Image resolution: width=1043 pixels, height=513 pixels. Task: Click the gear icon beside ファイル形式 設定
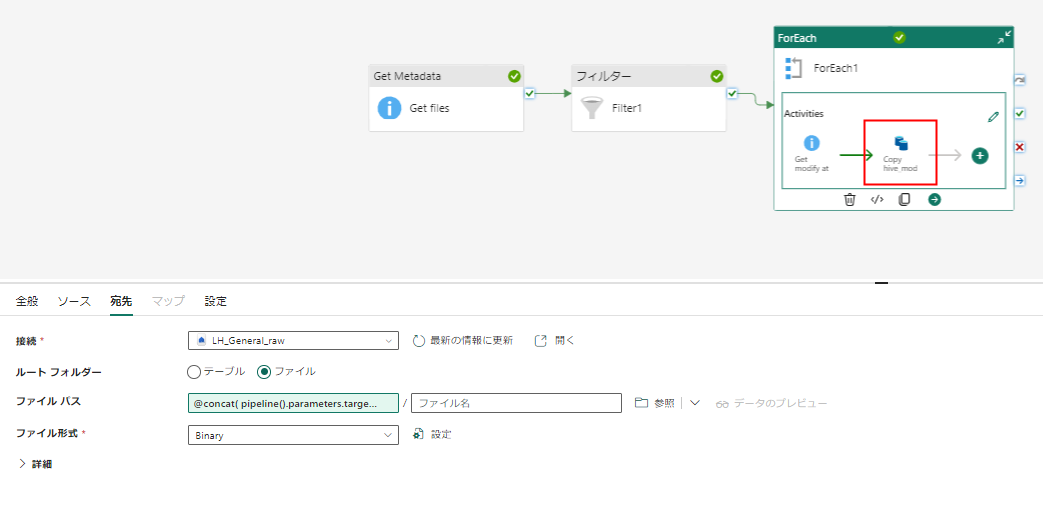(x=418, y=434)
